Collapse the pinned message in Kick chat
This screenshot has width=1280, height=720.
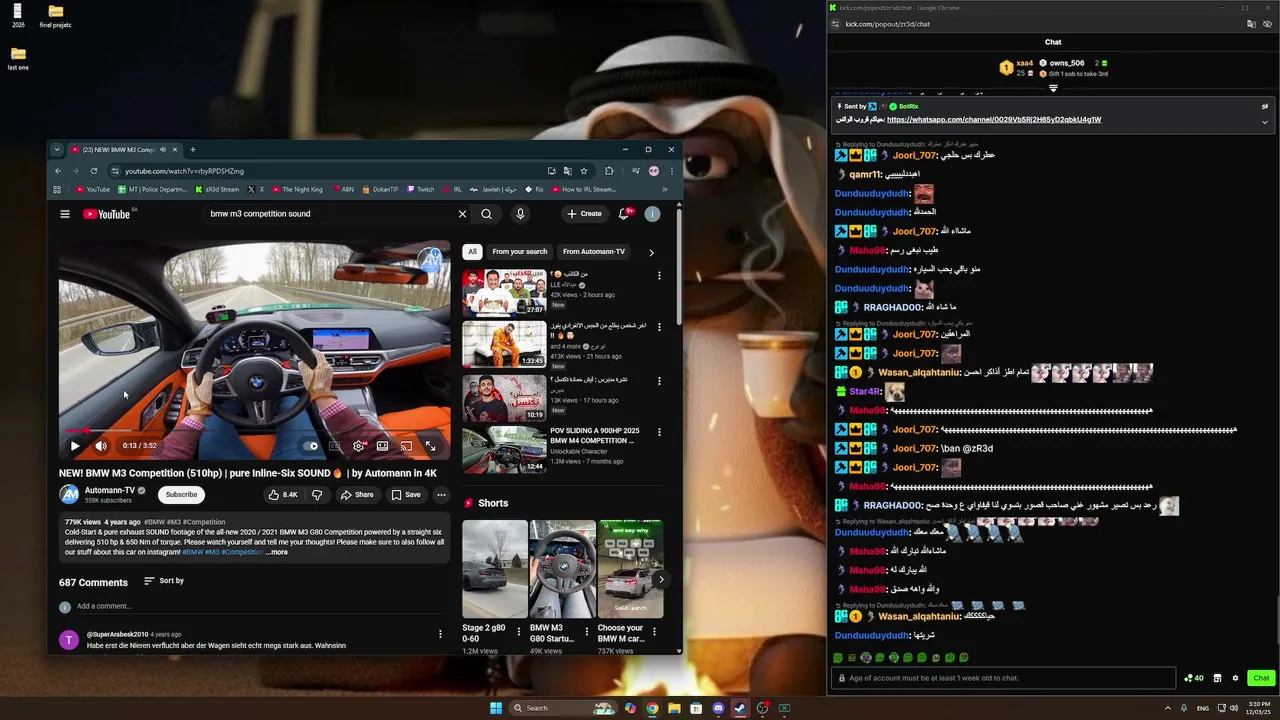point(1264,122)
